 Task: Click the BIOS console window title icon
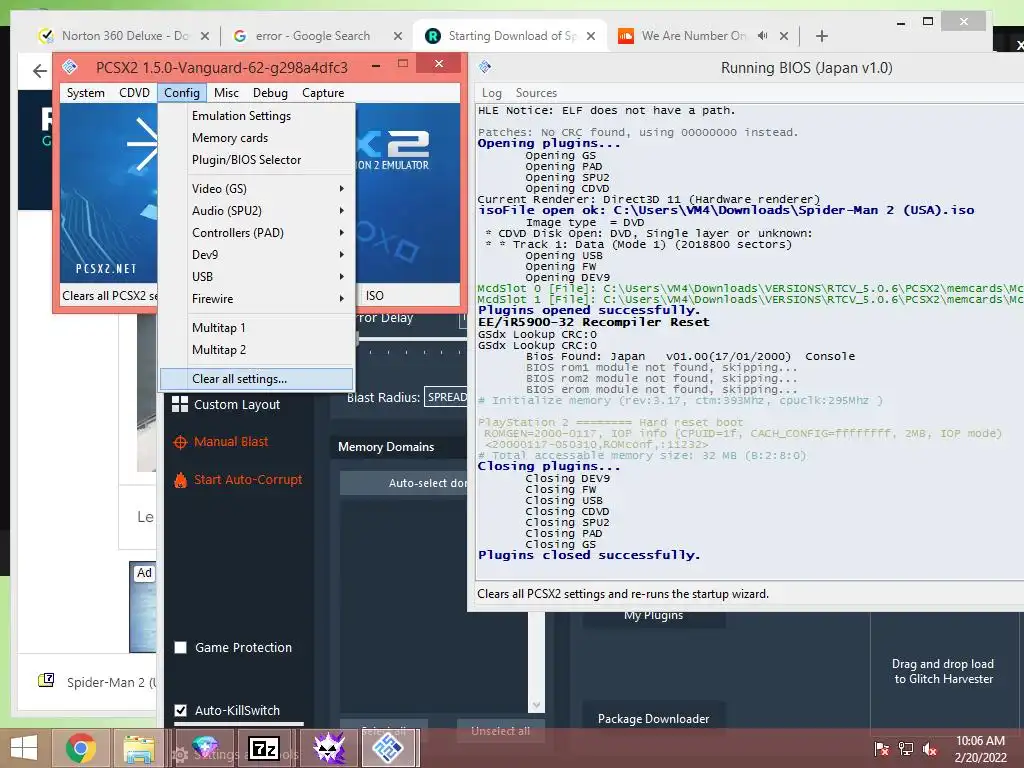click(485, 67)
